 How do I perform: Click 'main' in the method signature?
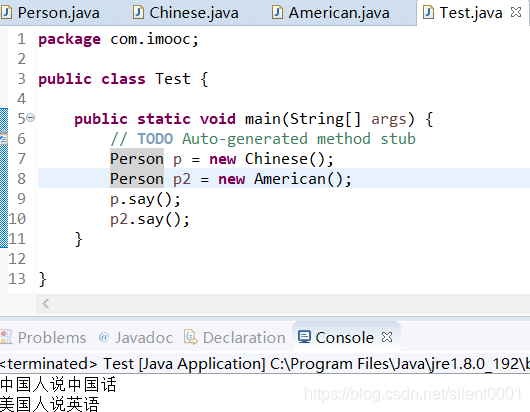point(263,119)
